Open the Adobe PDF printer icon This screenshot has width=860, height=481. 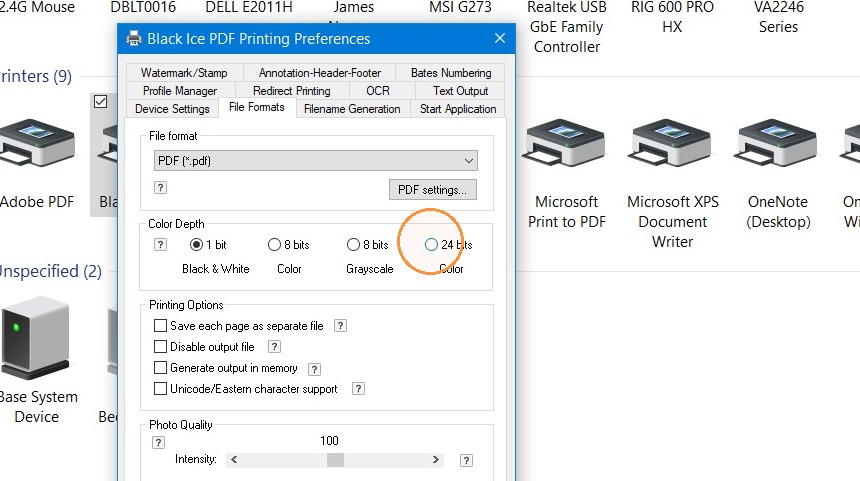pyautogui.click(x=37, y=143)
